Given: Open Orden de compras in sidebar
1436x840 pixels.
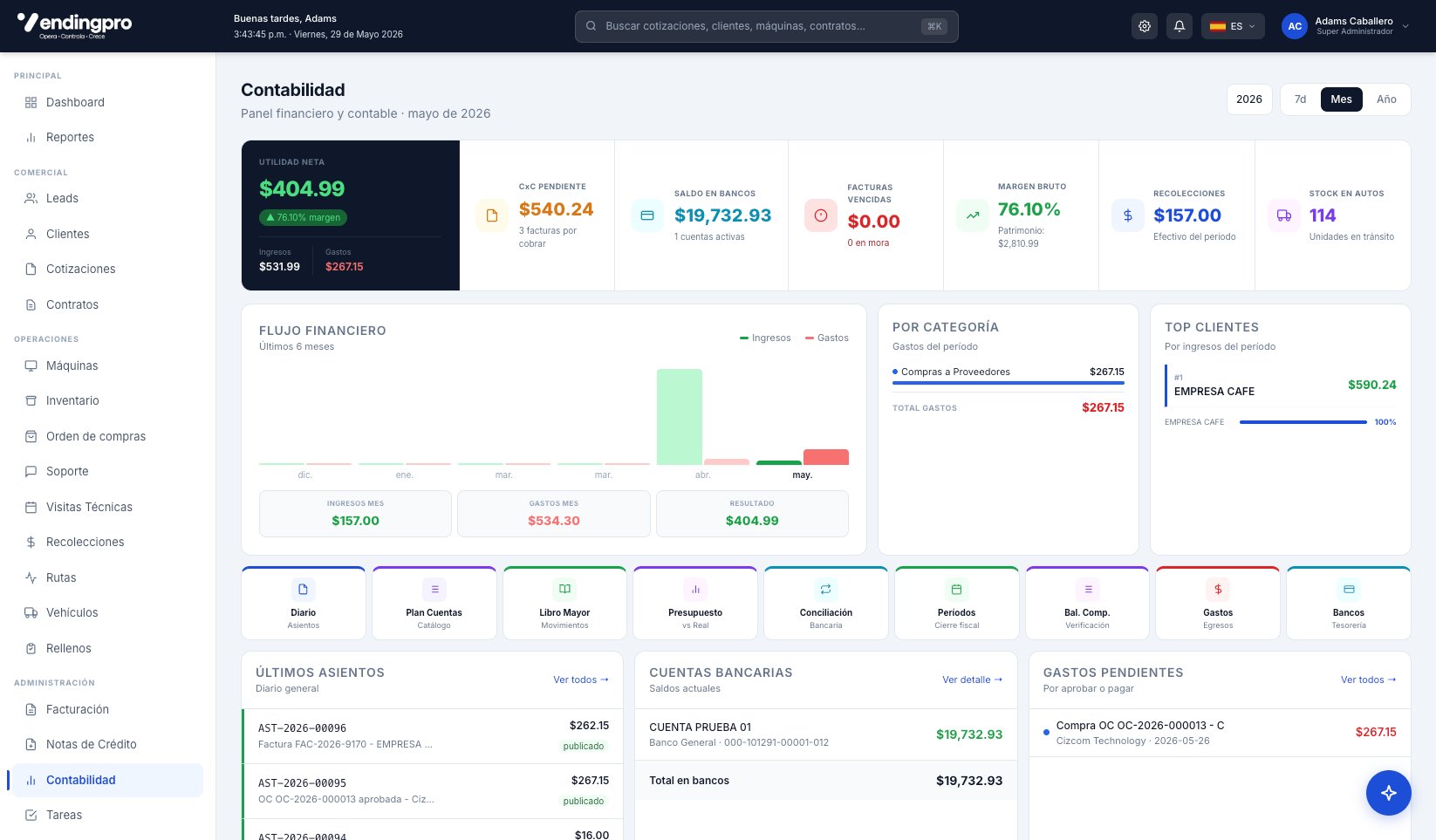Looking at the screenshot, I should tap(106, 436).
